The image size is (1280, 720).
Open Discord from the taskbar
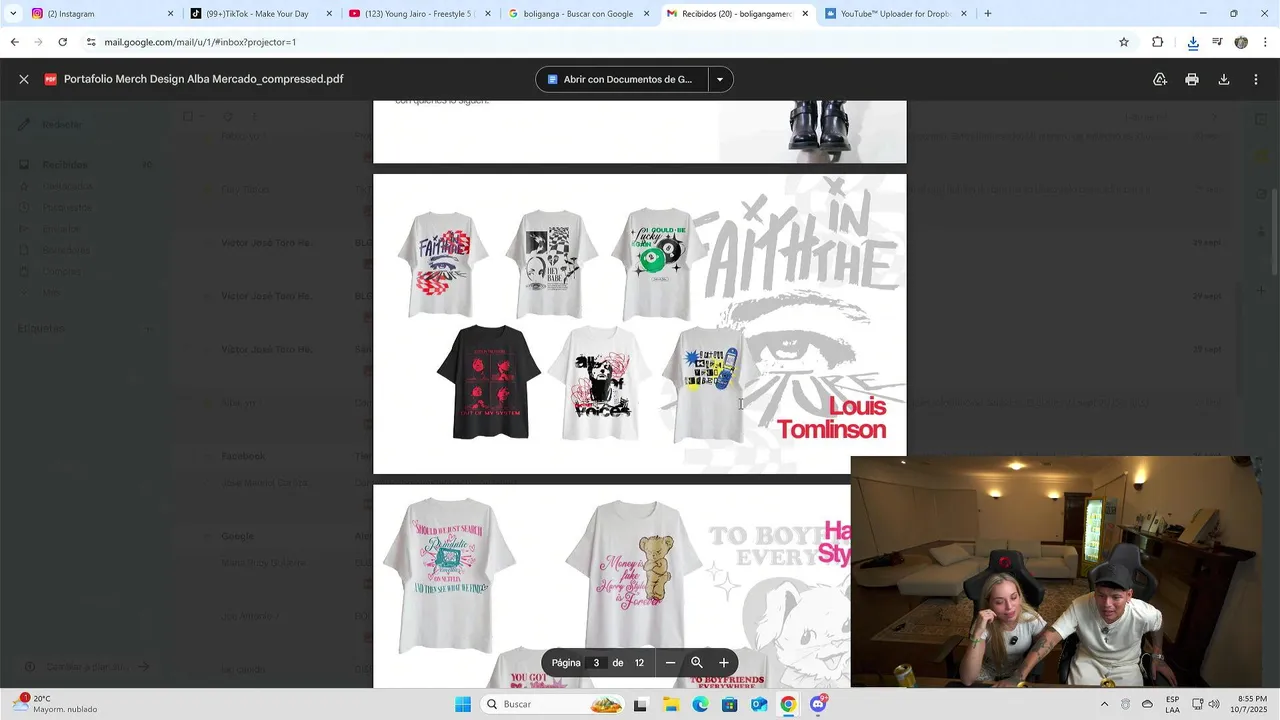click(818, 704)
